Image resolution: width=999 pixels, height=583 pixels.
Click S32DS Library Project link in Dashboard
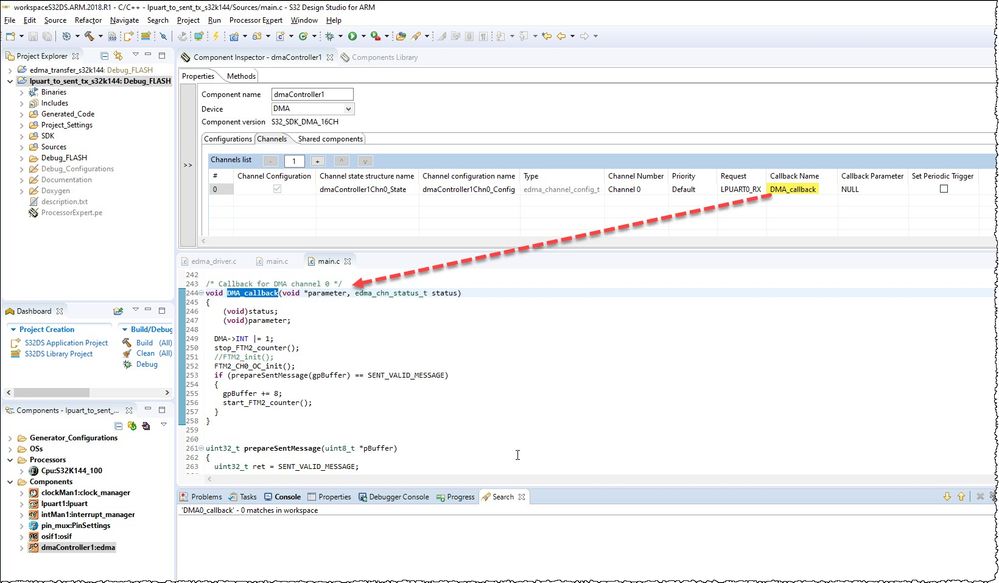(59, 354)
